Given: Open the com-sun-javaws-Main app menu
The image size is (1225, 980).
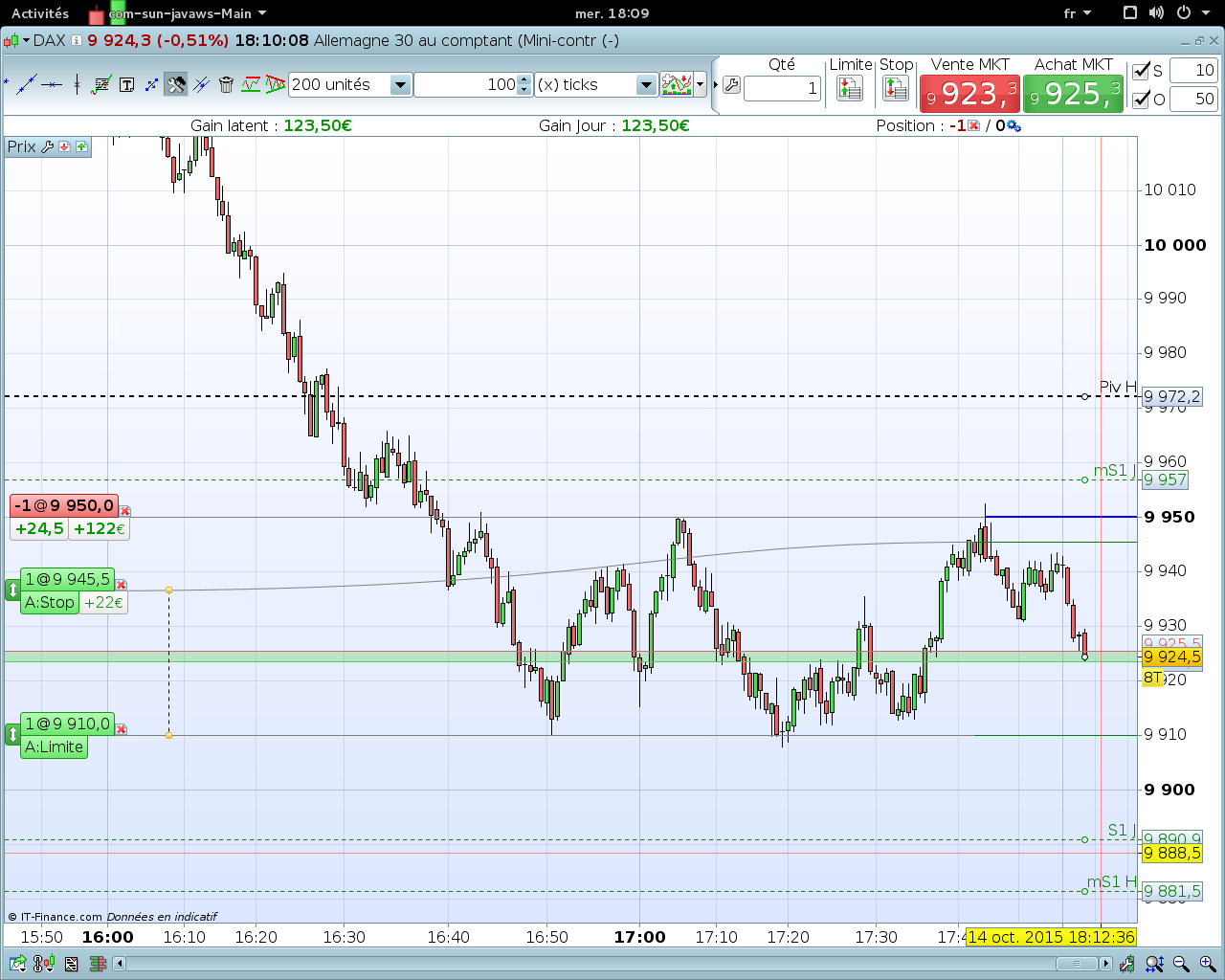Looking at the screenshot, I should click(178, 13).
